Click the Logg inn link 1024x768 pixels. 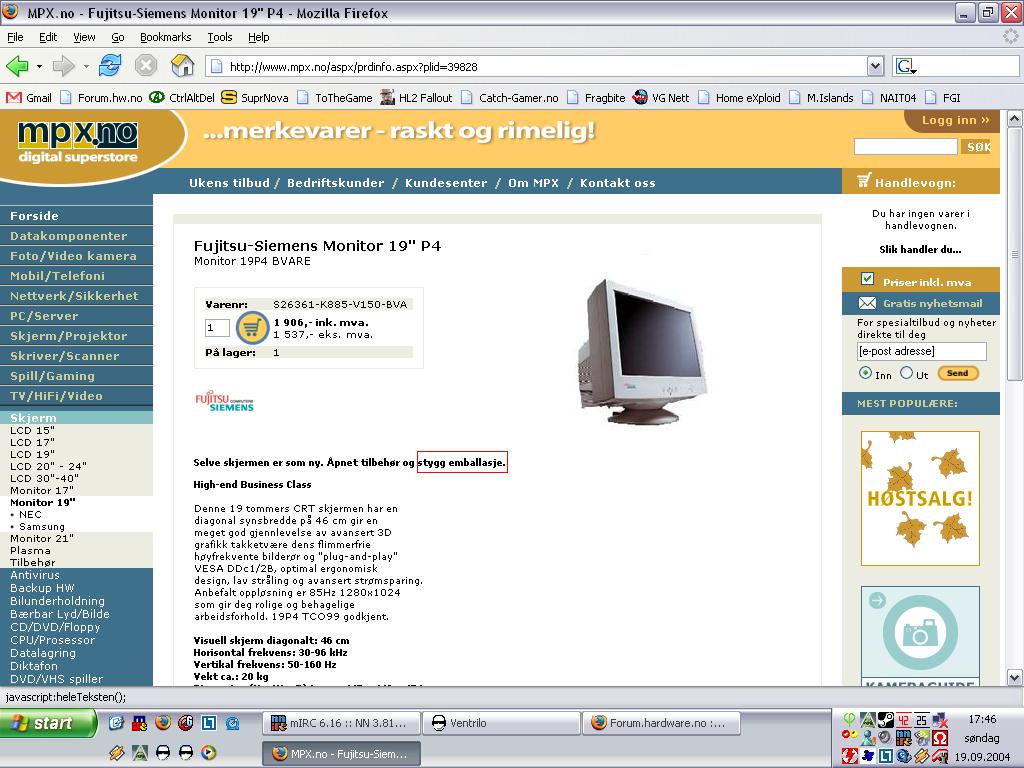click(955, 120)
